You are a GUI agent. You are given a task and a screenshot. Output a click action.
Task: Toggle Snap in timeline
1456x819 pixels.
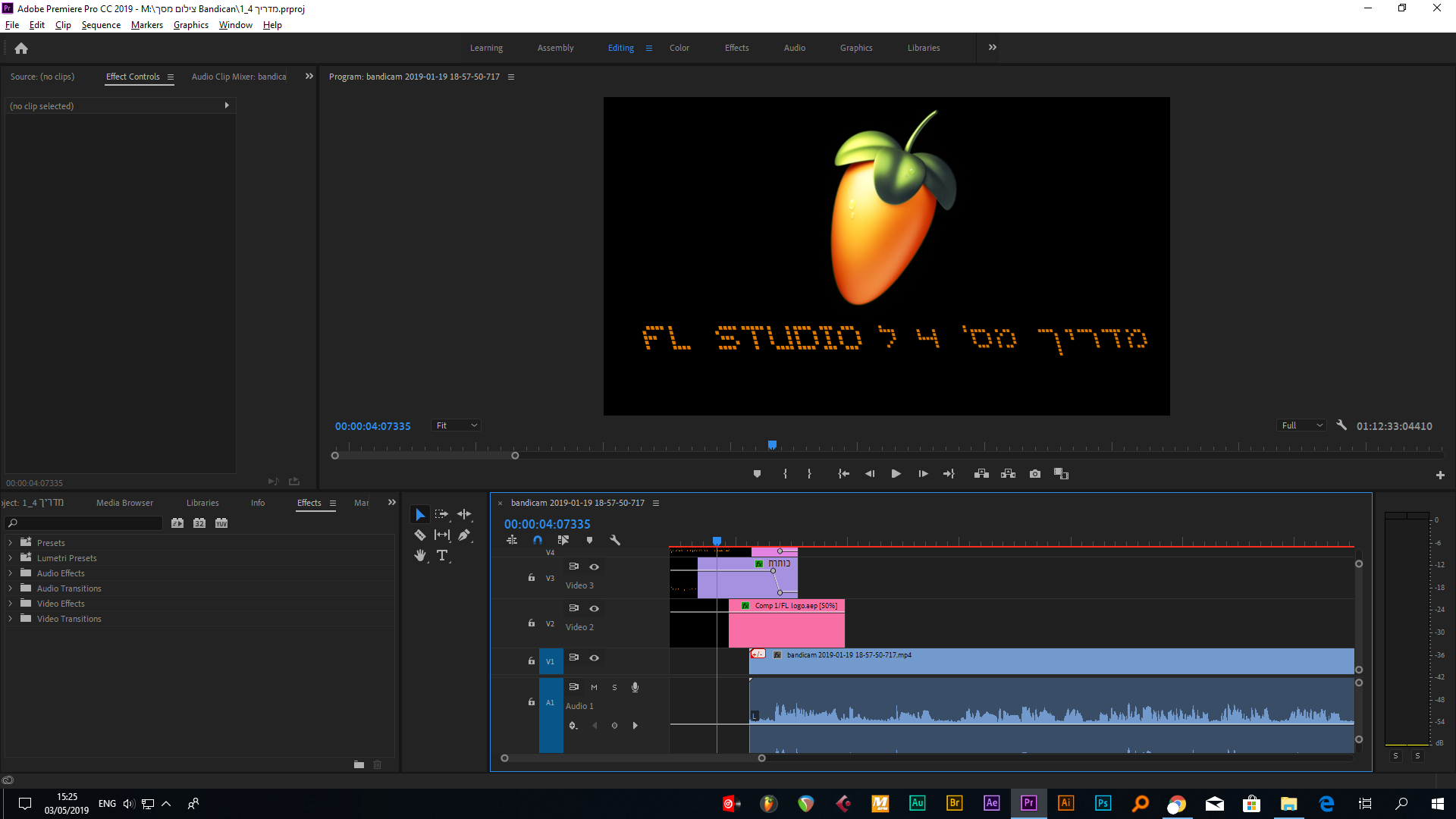pos(538,541)
